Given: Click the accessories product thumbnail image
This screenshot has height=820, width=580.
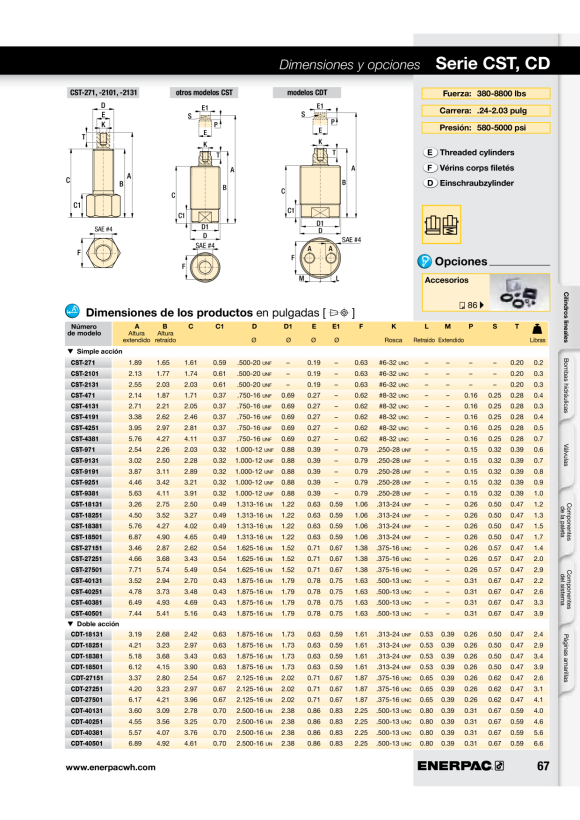Looking at the screenshot, I should (519, 292).
